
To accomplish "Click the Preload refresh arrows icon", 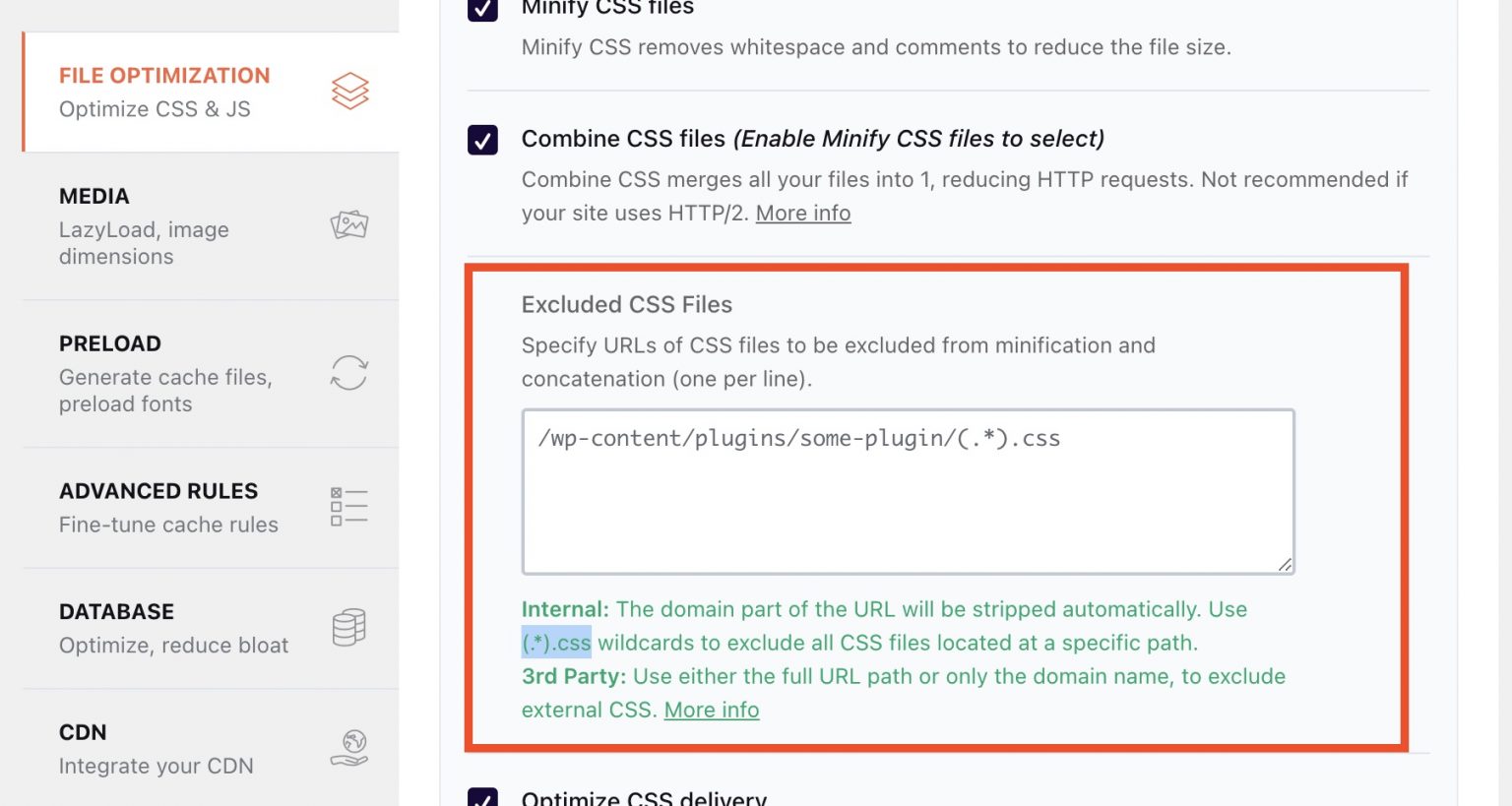I will (x=349, y=373).
